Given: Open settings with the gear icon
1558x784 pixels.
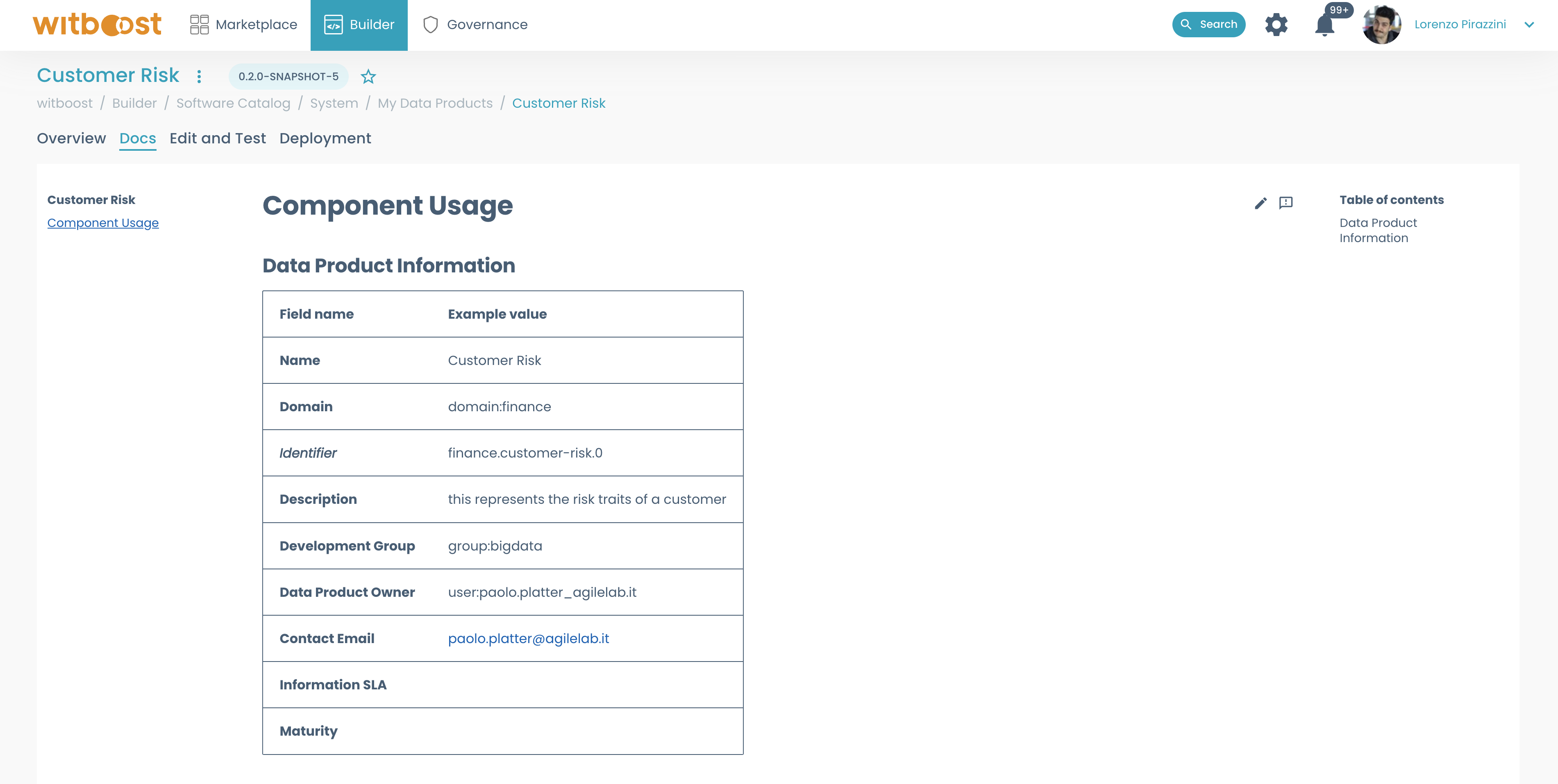Looking at the screenshot, I should [x=1277, y=25].
